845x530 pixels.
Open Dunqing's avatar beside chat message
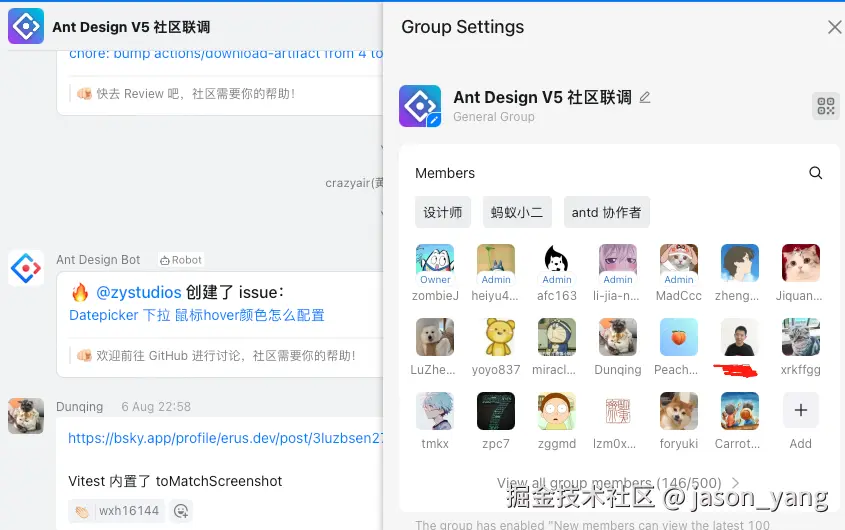tap(26, 416)
